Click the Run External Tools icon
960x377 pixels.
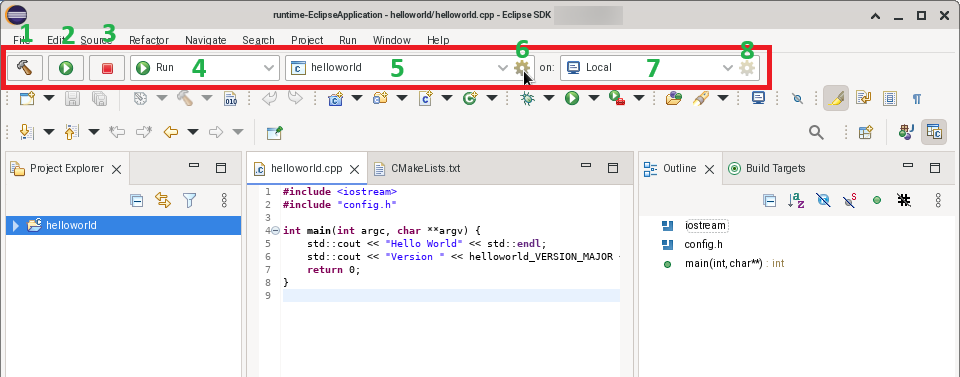pyautogui.click(x=617, y=98)
